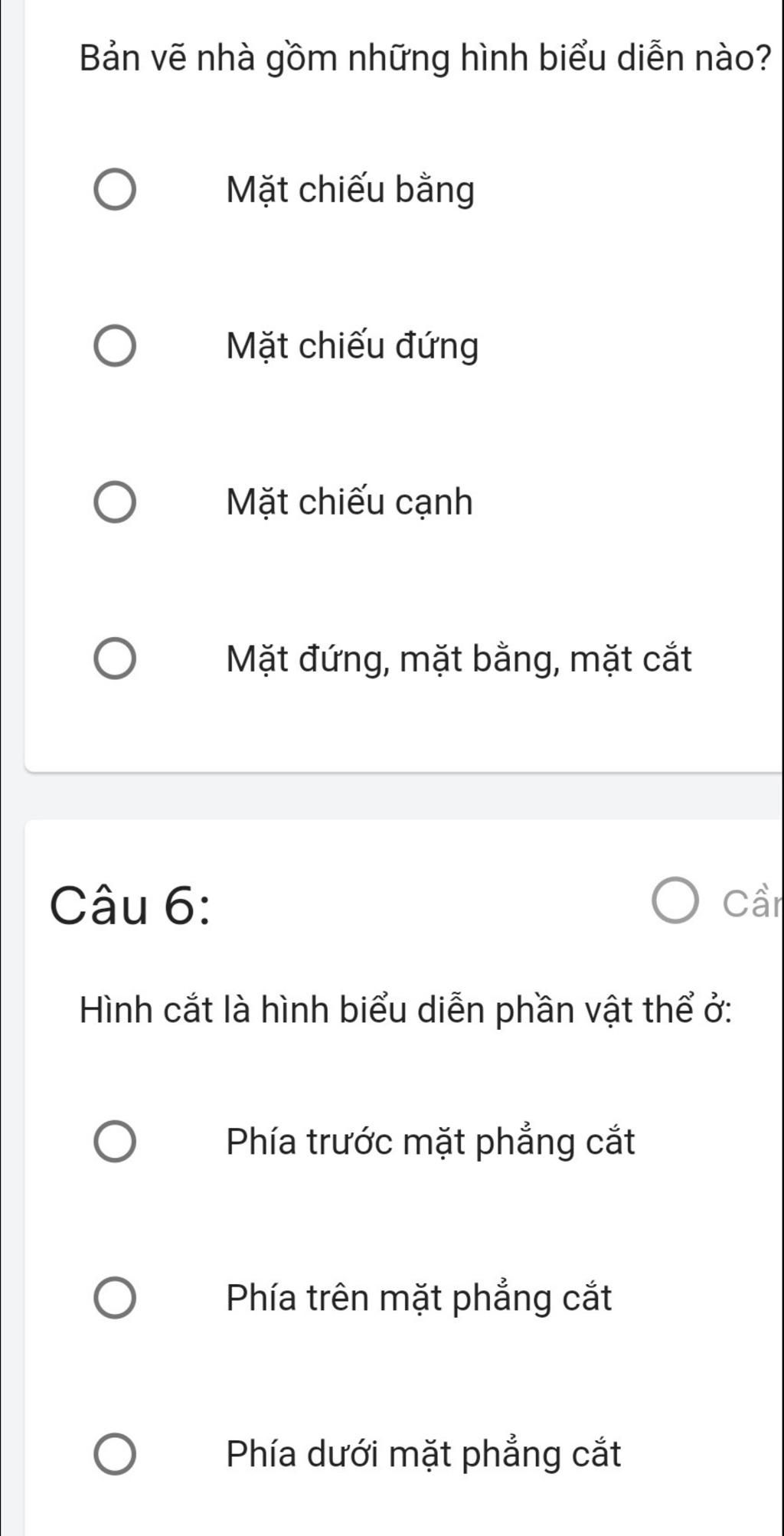Viewport: 784px width, 1536px height.
Task: Click the "Mặt chiếu đứng" answer label
Action: click(x=352, y=346)
